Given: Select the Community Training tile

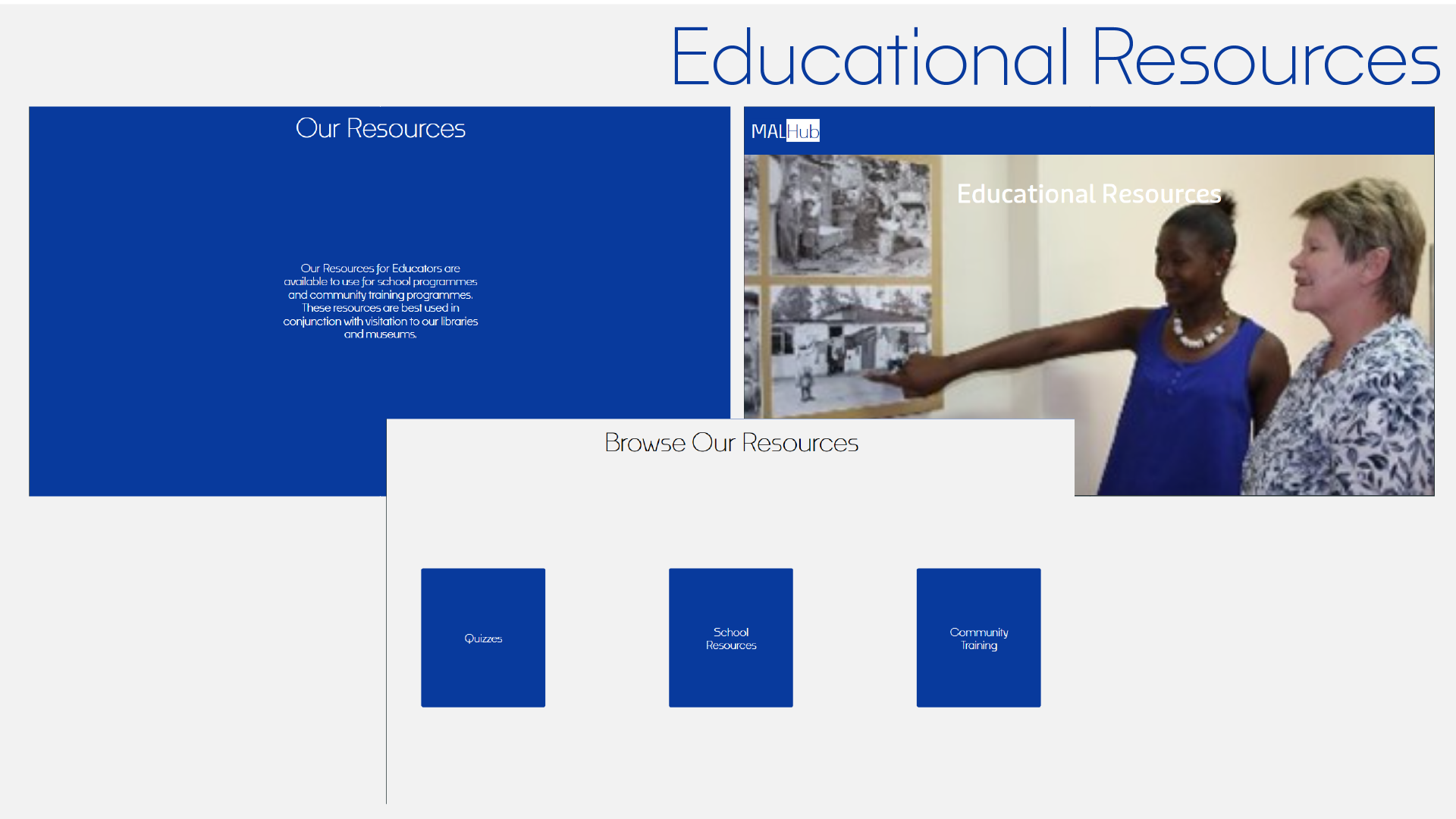Looking at the screenshot, I should 978,638.
